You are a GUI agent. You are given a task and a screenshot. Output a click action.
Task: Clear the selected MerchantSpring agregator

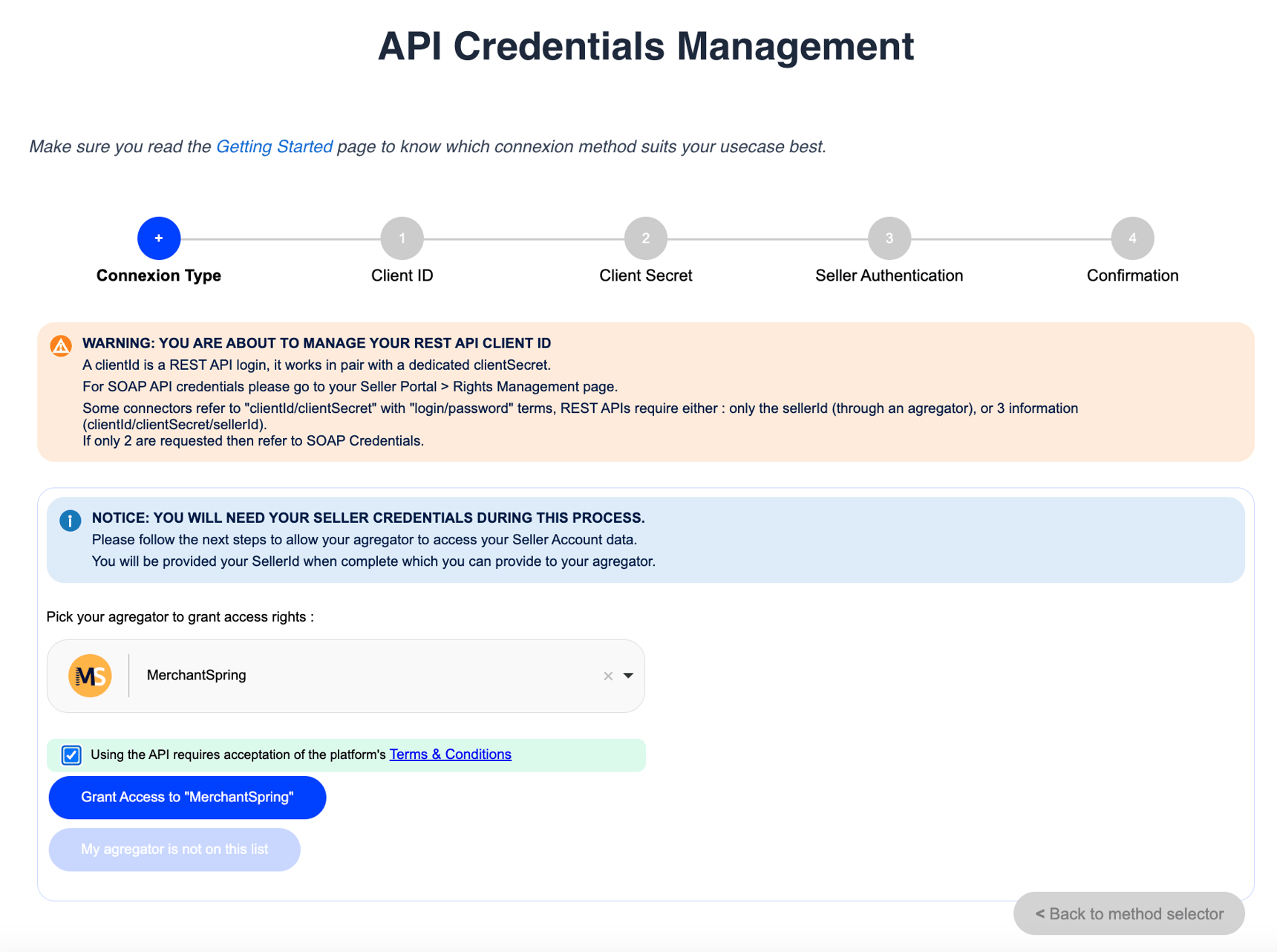pyautogui.click(x=608, y=676)
